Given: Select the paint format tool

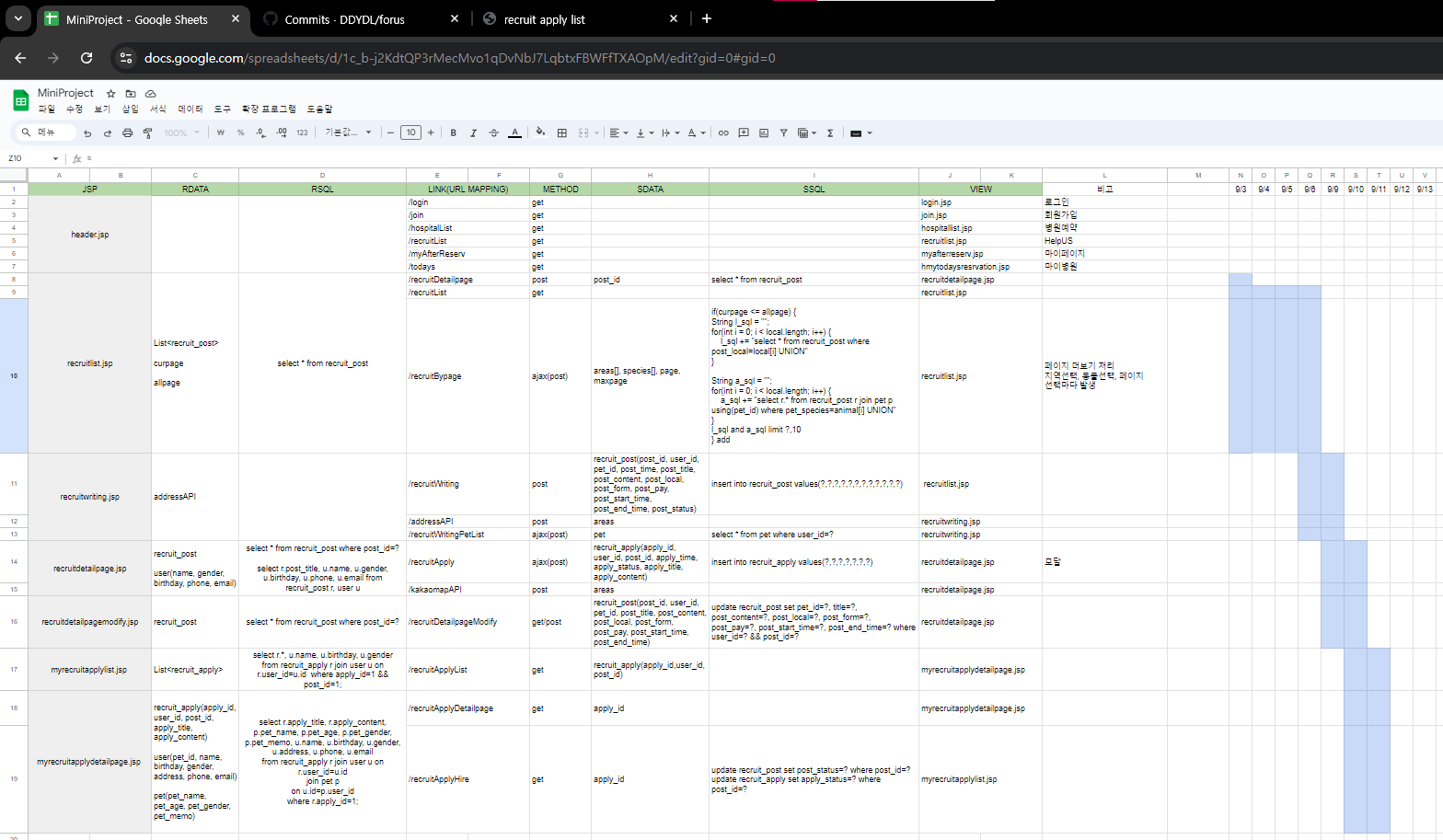Looking at the screenshot, I should 147,133.
